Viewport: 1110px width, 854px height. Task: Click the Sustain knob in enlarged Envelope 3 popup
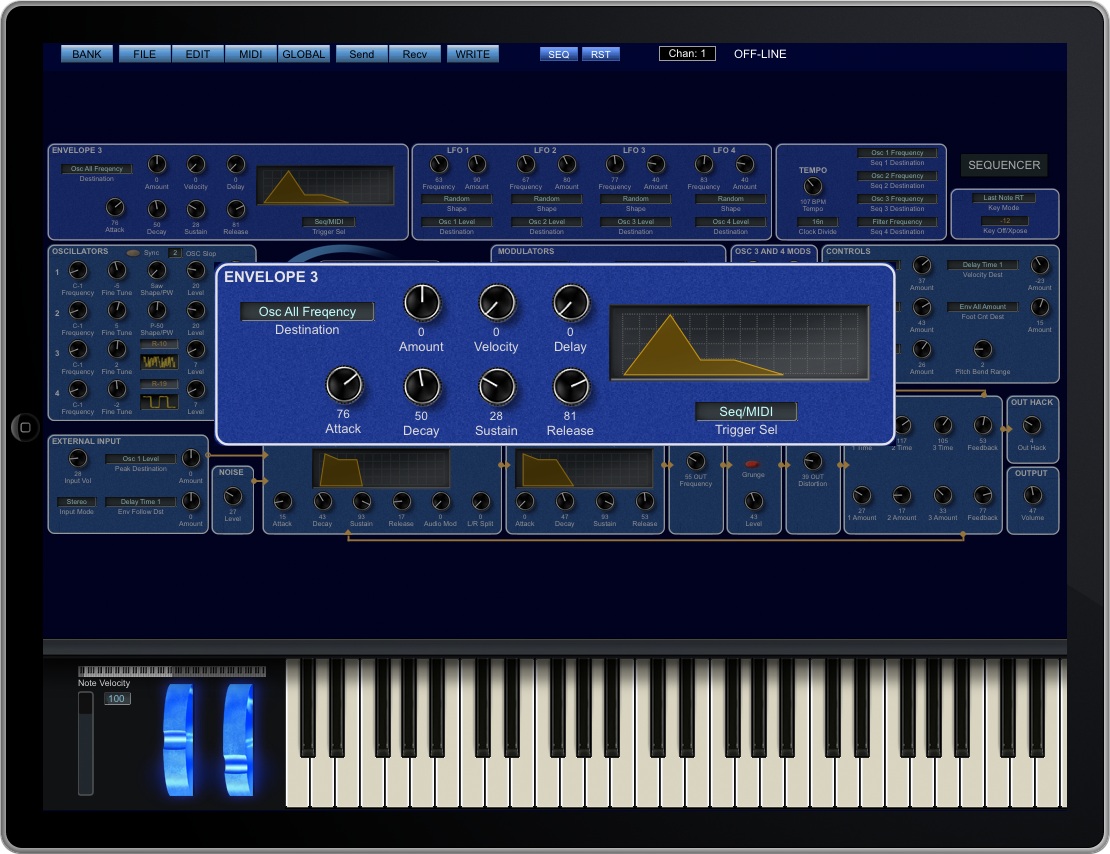(497, 387)
